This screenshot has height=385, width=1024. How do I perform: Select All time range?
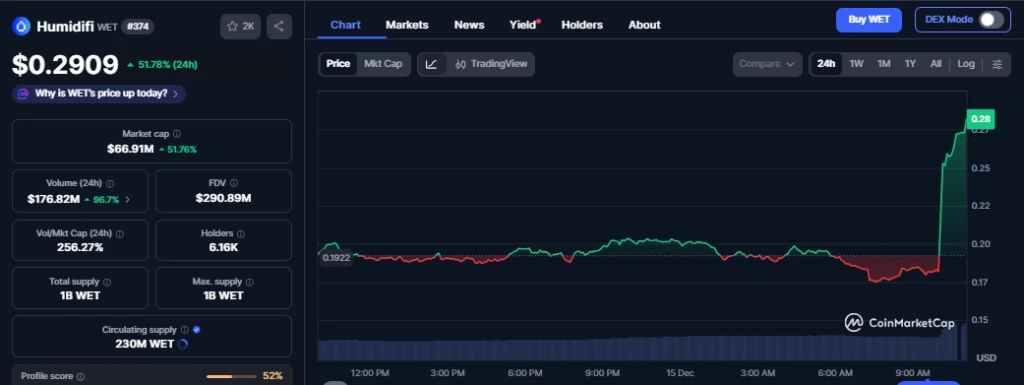pos(936,64)
